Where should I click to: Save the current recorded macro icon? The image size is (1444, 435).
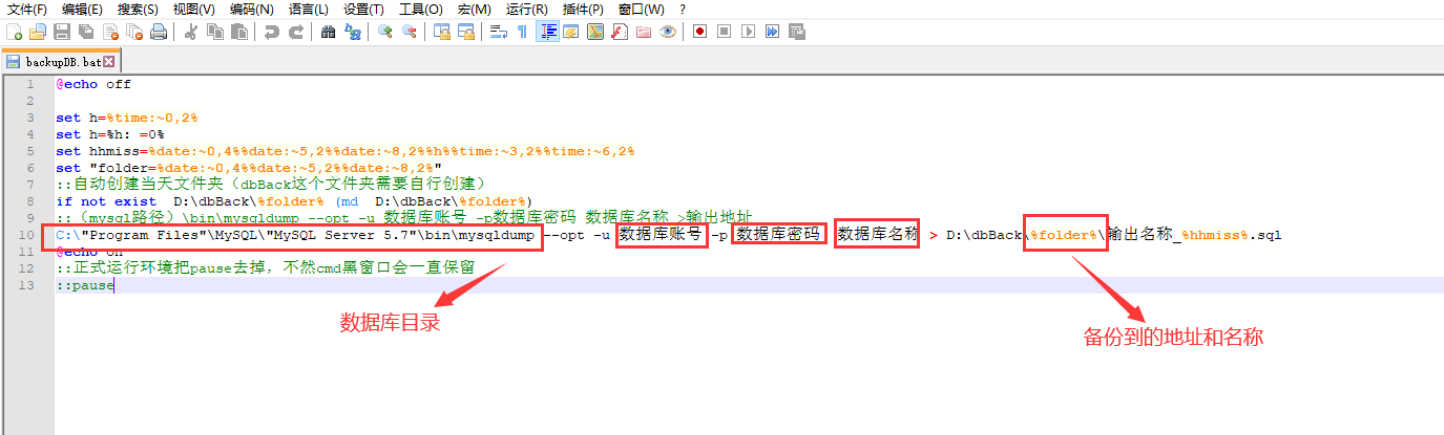[797, 32]
